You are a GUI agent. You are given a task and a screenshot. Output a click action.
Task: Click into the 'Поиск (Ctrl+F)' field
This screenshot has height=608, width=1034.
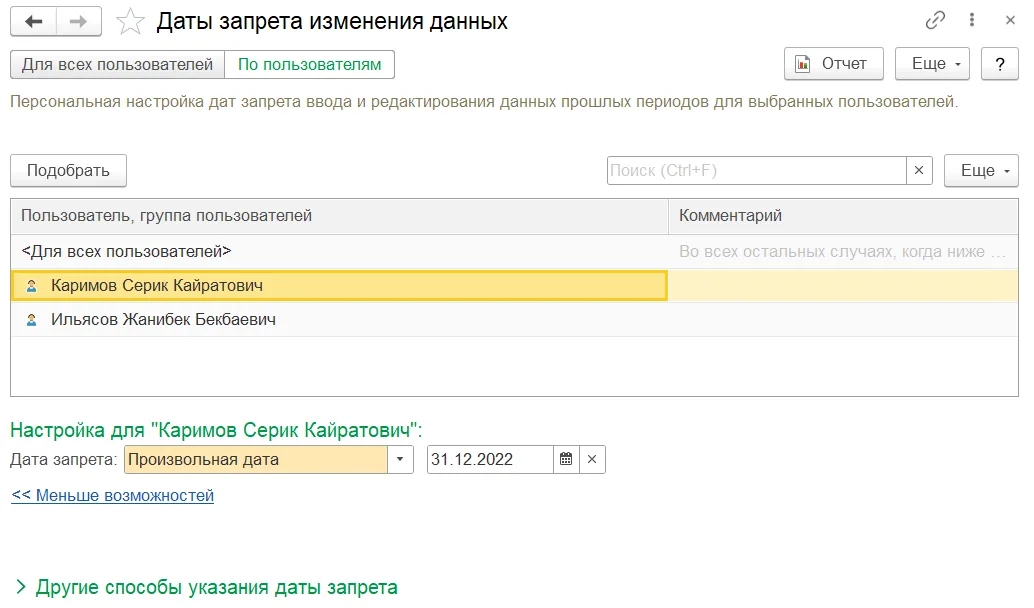tap(756, 171)
